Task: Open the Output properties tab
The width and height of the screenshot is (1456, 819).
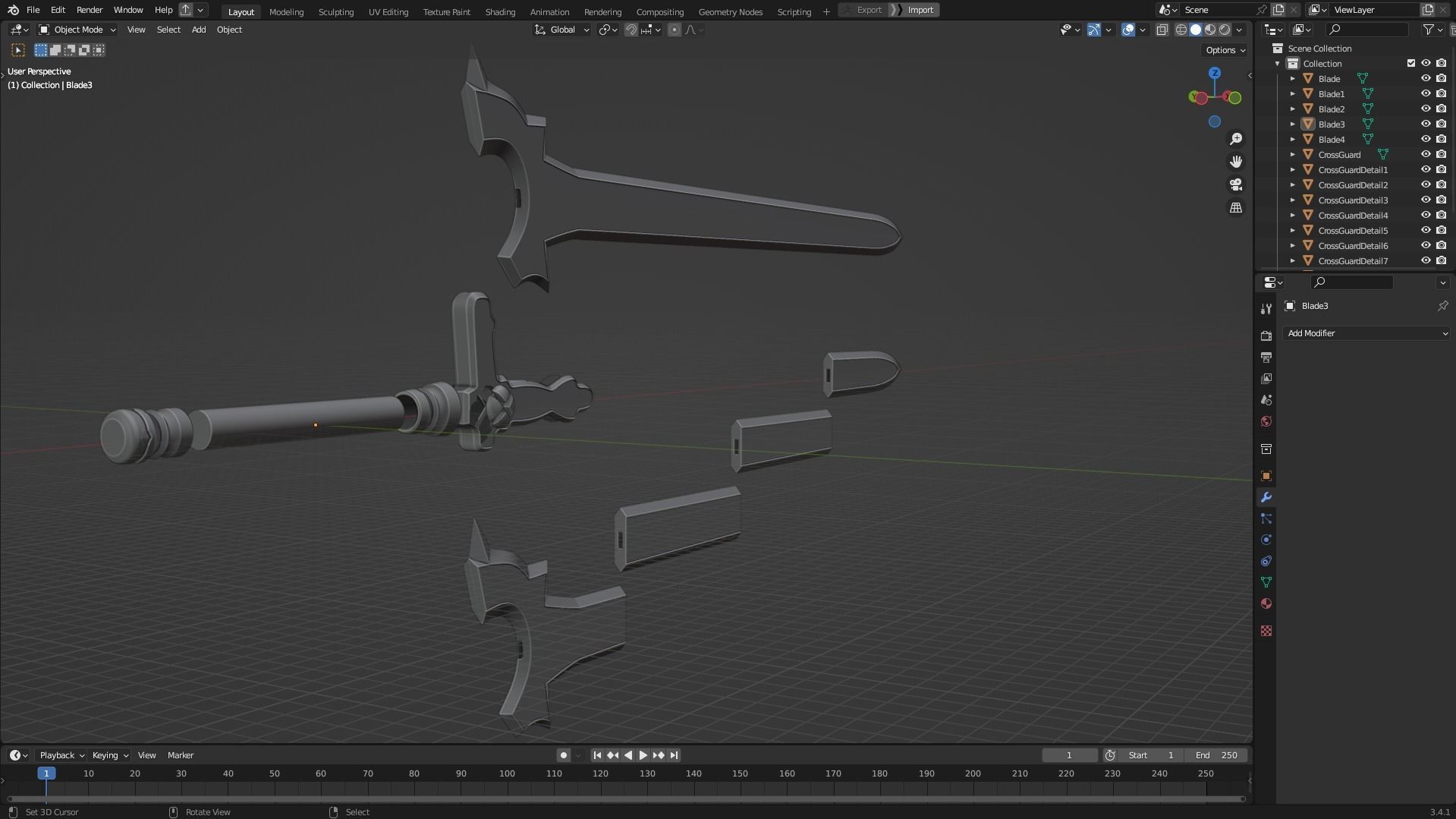Action: pos(1266,357)
